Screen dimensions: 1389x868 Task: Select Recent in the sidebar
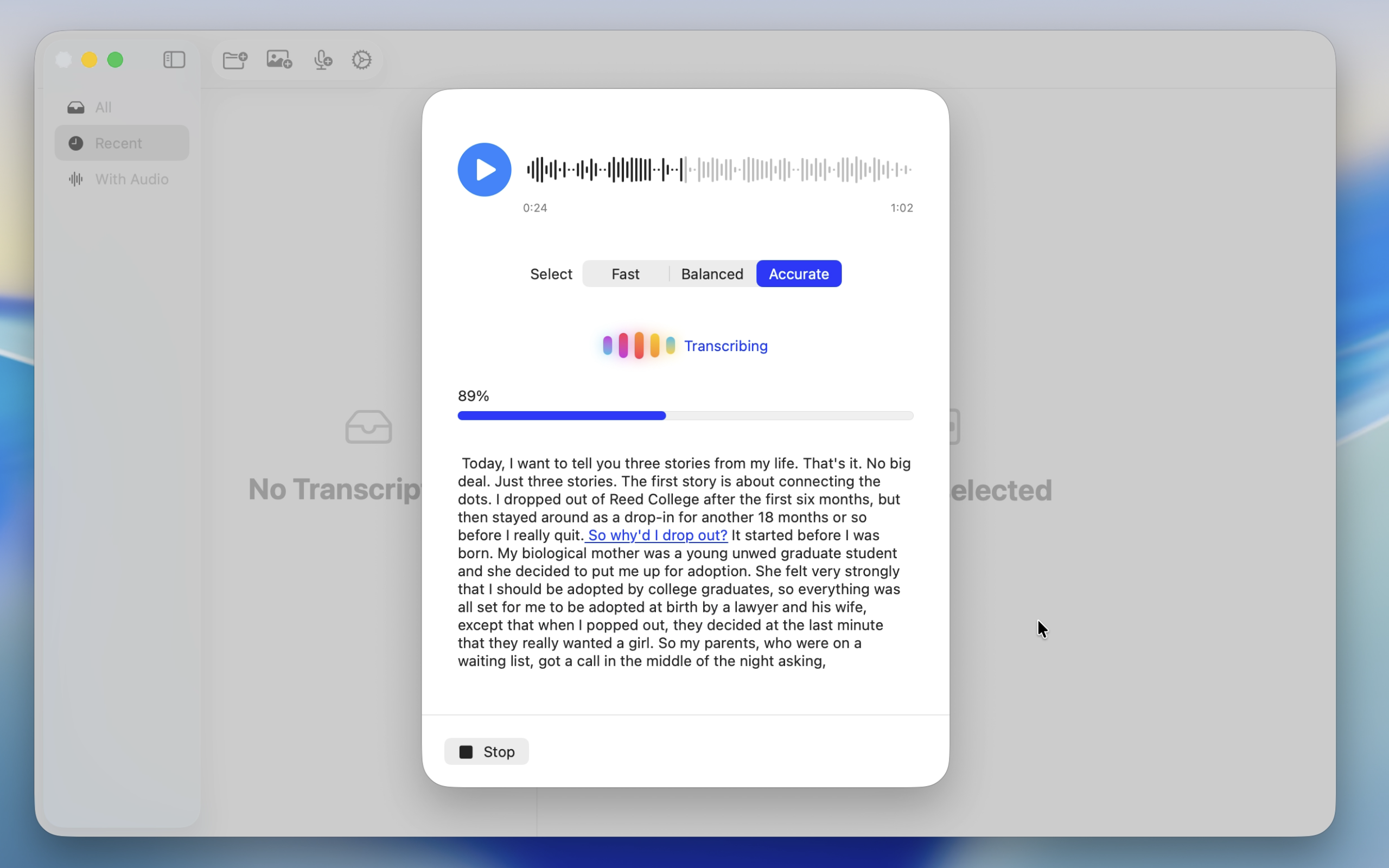pos(118,142)
